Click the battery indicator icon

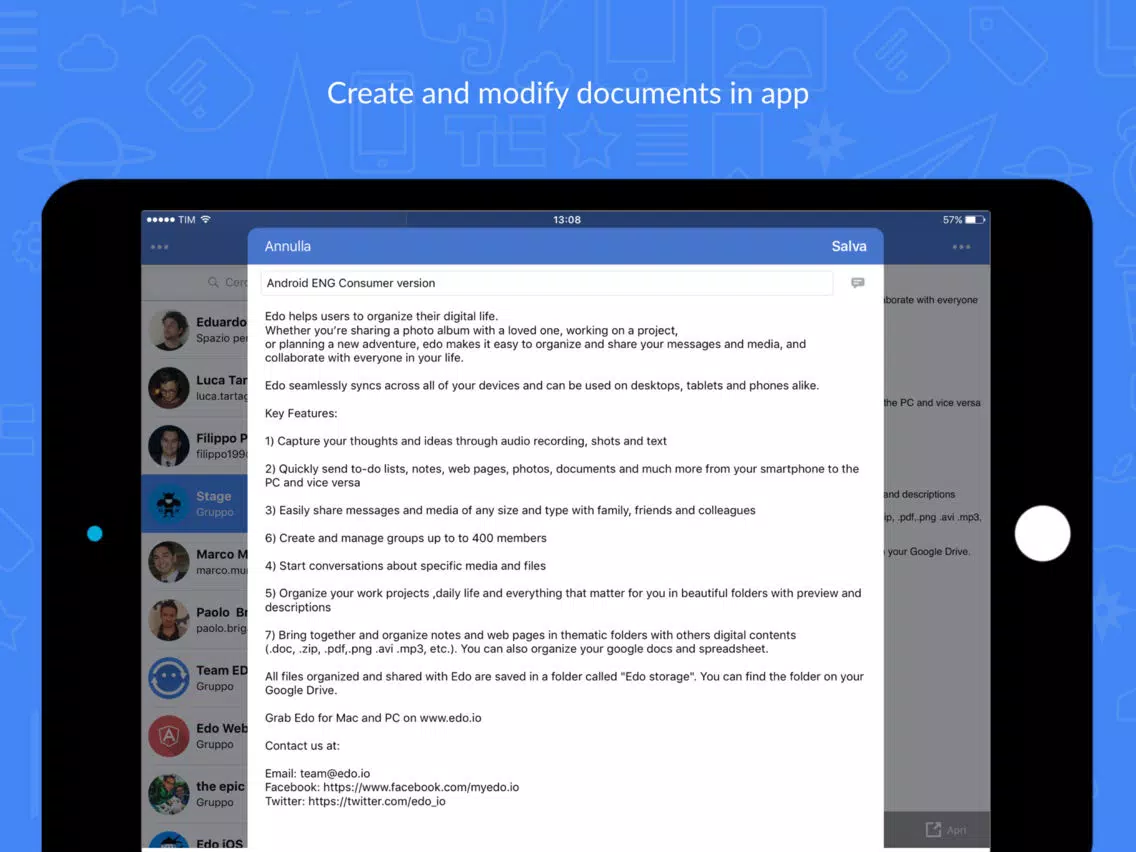[974, 220]
